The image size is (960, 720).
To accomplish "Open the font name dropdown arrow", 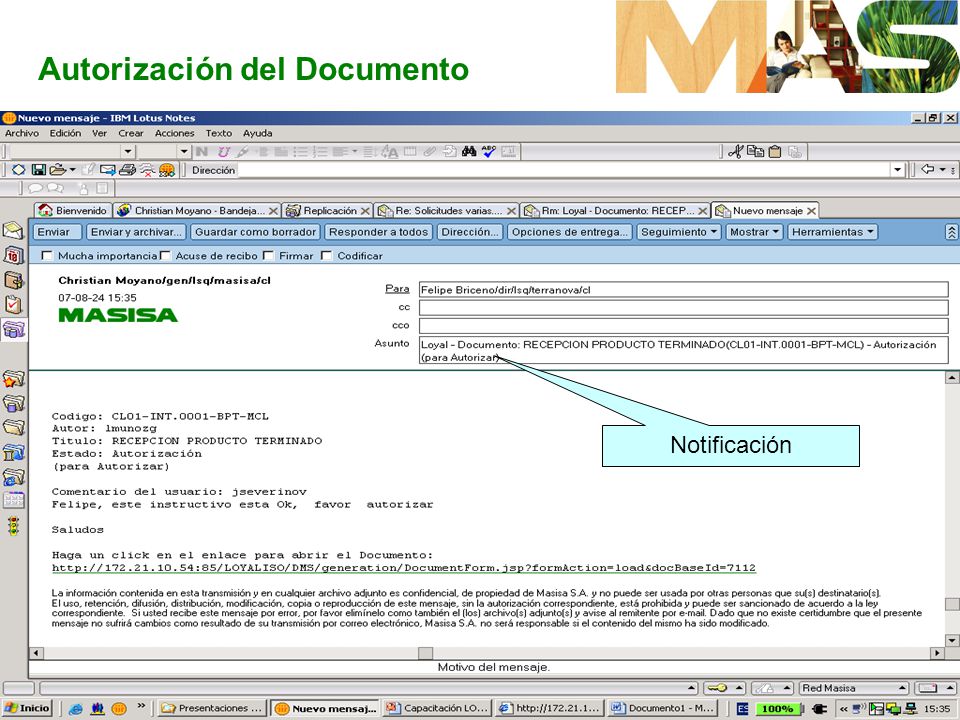I will (127, 151).
